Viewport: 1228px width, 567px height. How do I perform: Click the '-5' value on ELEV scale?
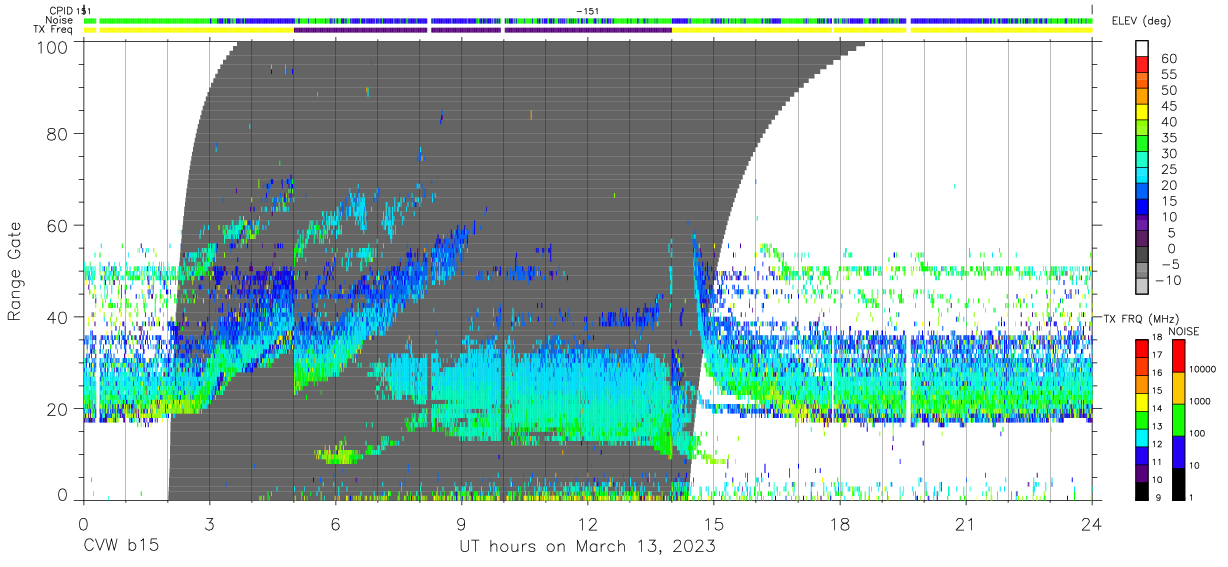(1169, 264)
